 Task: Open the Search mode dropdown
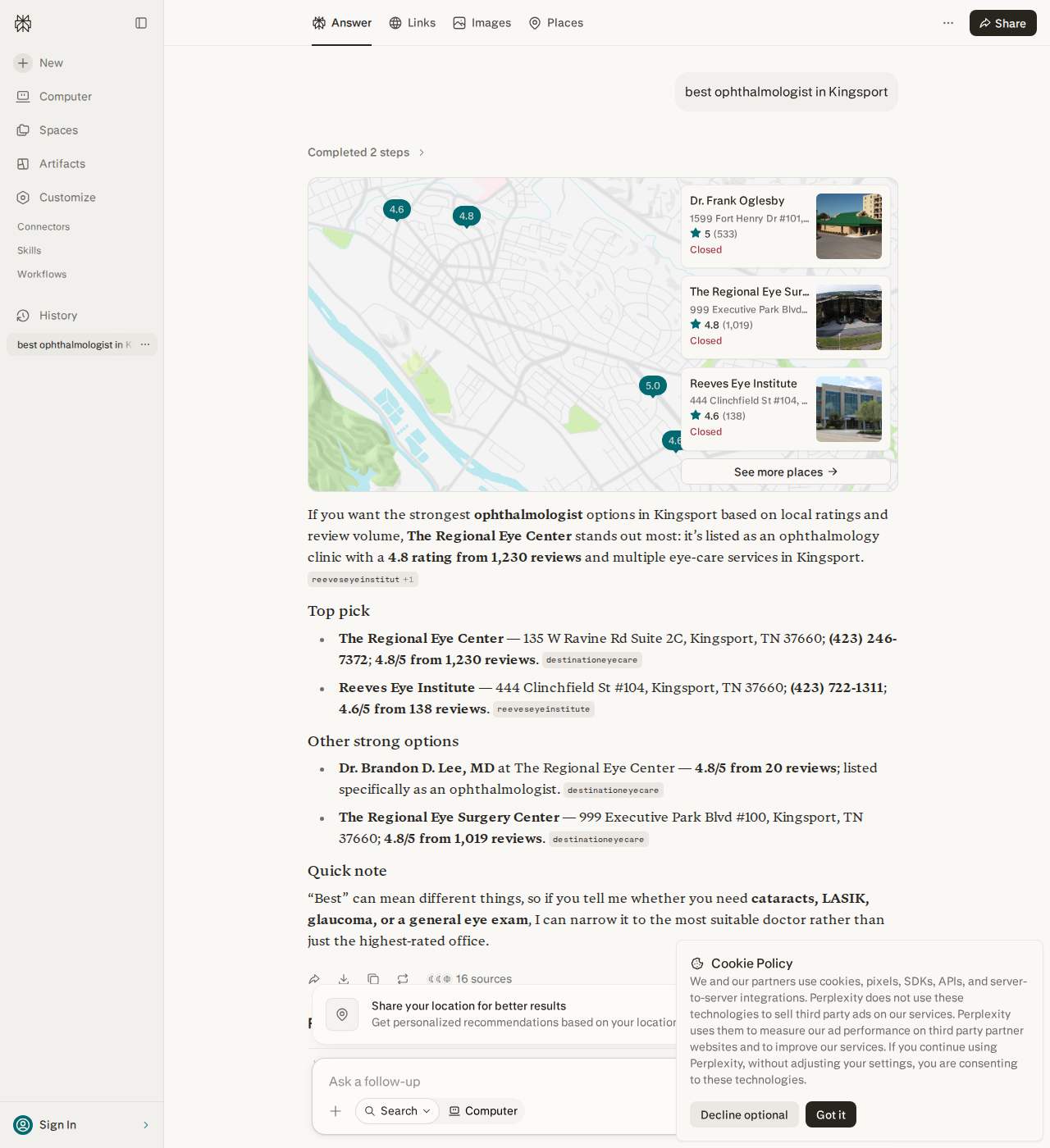397,1111
